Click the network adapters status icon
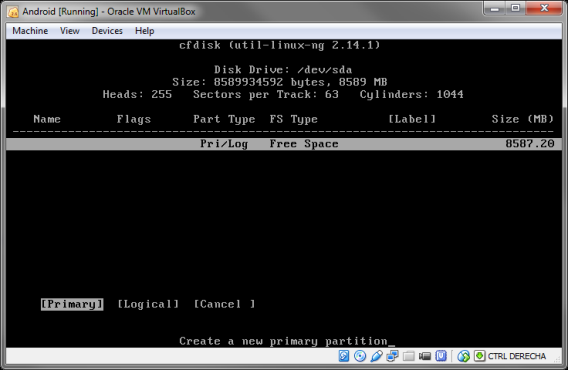Screen dimensions: 568x370 click(x=392, y=356)
